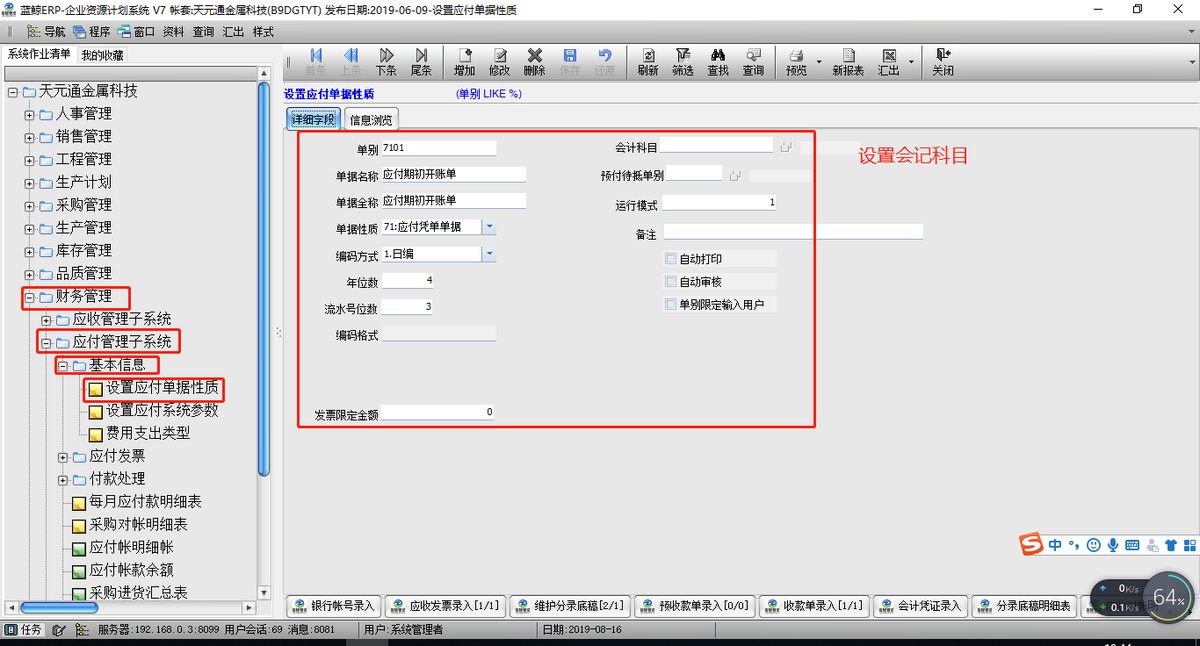Switch to 收款单录入[1/1] window button
The height and width of the screenshot is (646, 1200).
(813, 606)
